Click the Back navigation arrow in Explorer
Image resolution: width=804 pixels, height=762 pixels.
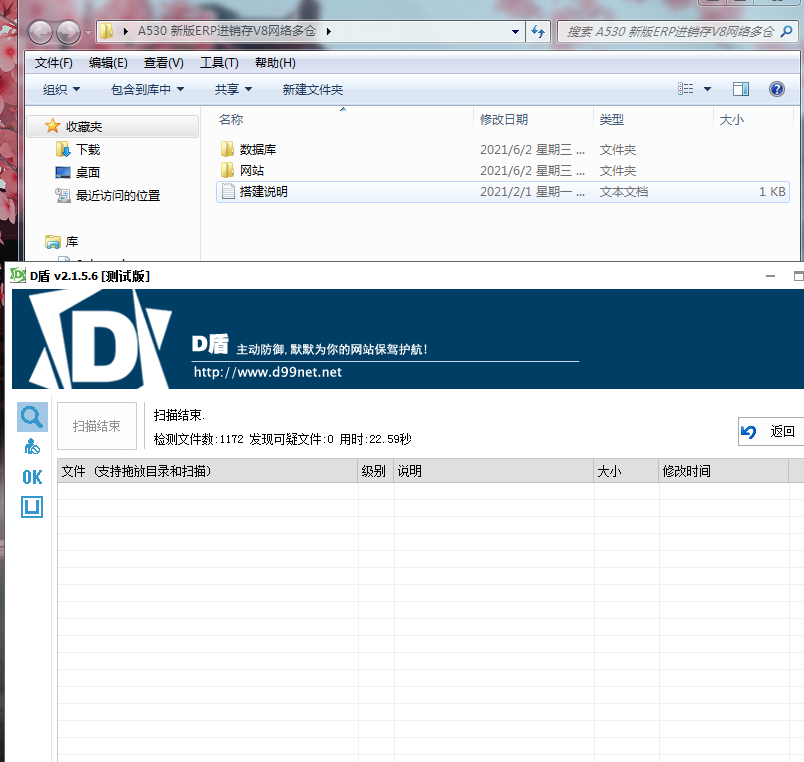[39, 31]
